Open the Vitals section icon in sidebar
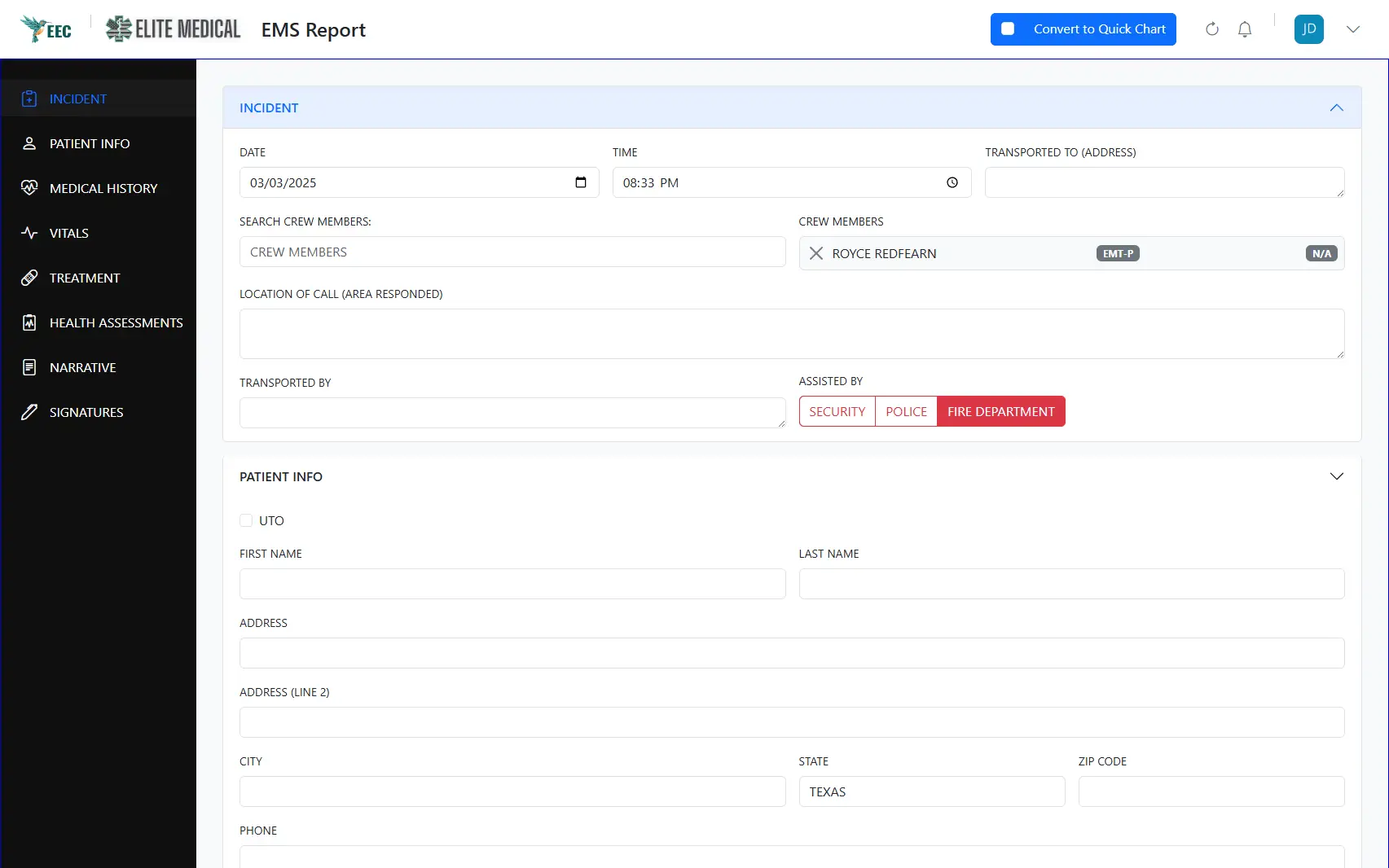This screenshot has width=1389, height=868. click(x=29, y=233)
